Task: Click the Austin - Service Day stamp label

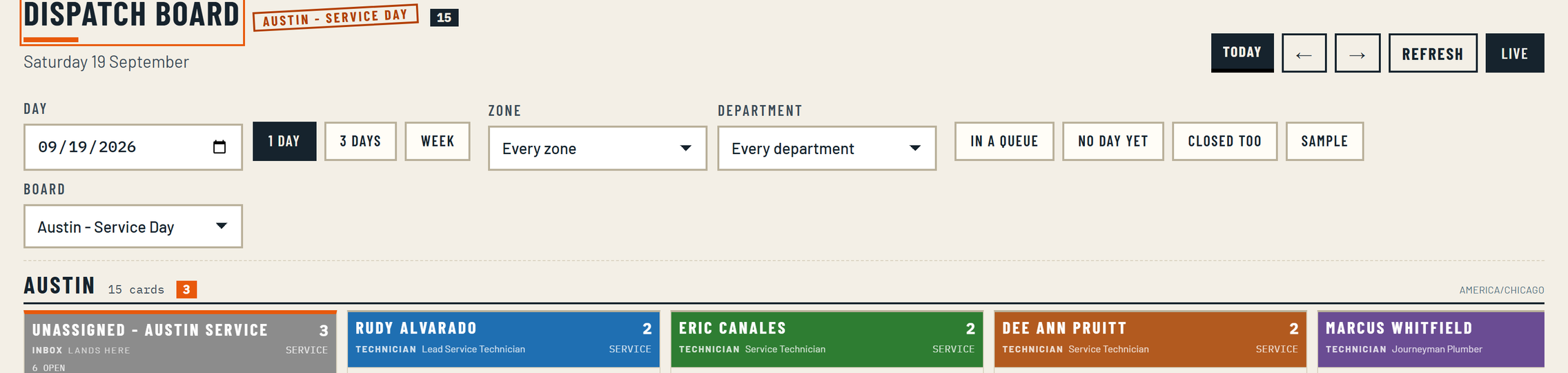Action: [x=335, y=17]
